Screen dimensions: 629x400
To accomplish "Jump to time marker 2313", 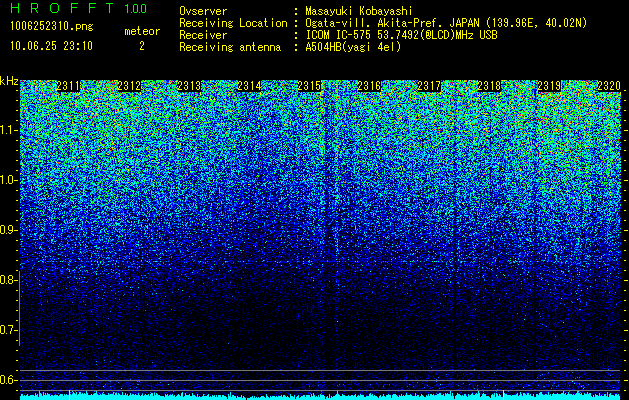I will click(x=189, y=86).
